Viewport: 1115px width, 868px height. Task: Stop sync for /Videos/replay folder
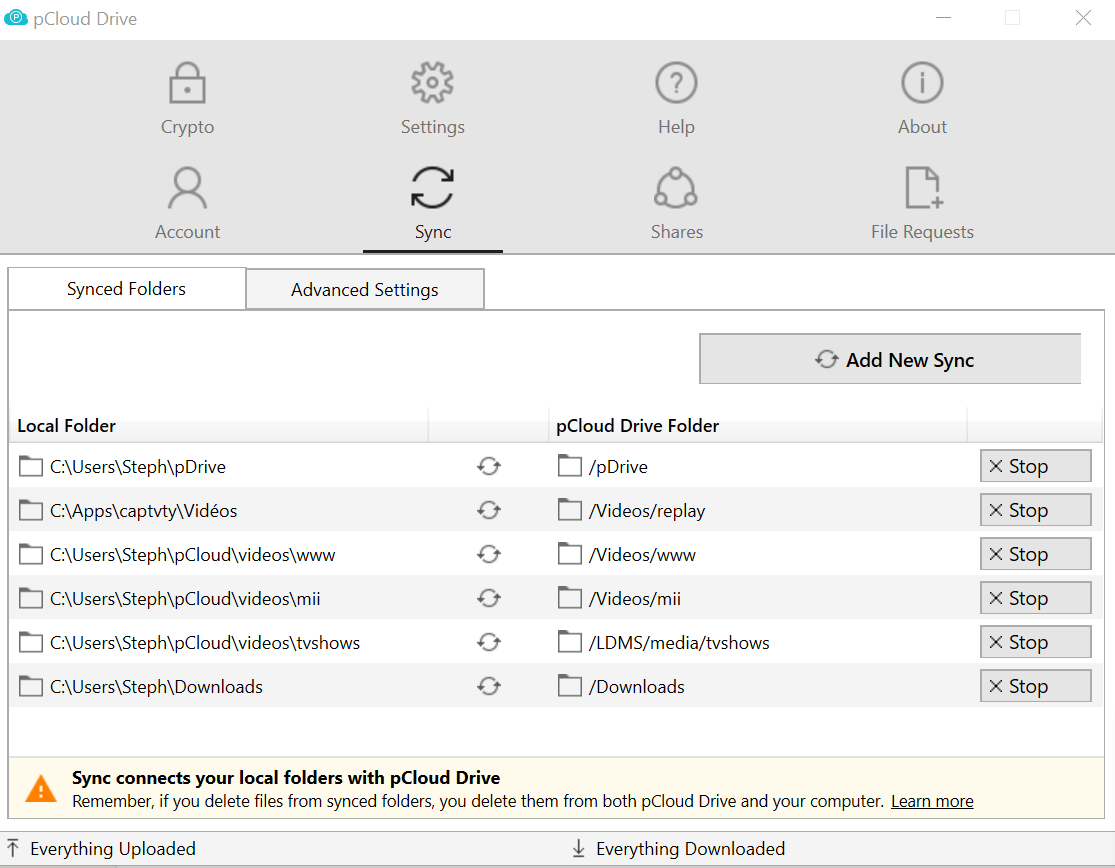[1035, 511]
